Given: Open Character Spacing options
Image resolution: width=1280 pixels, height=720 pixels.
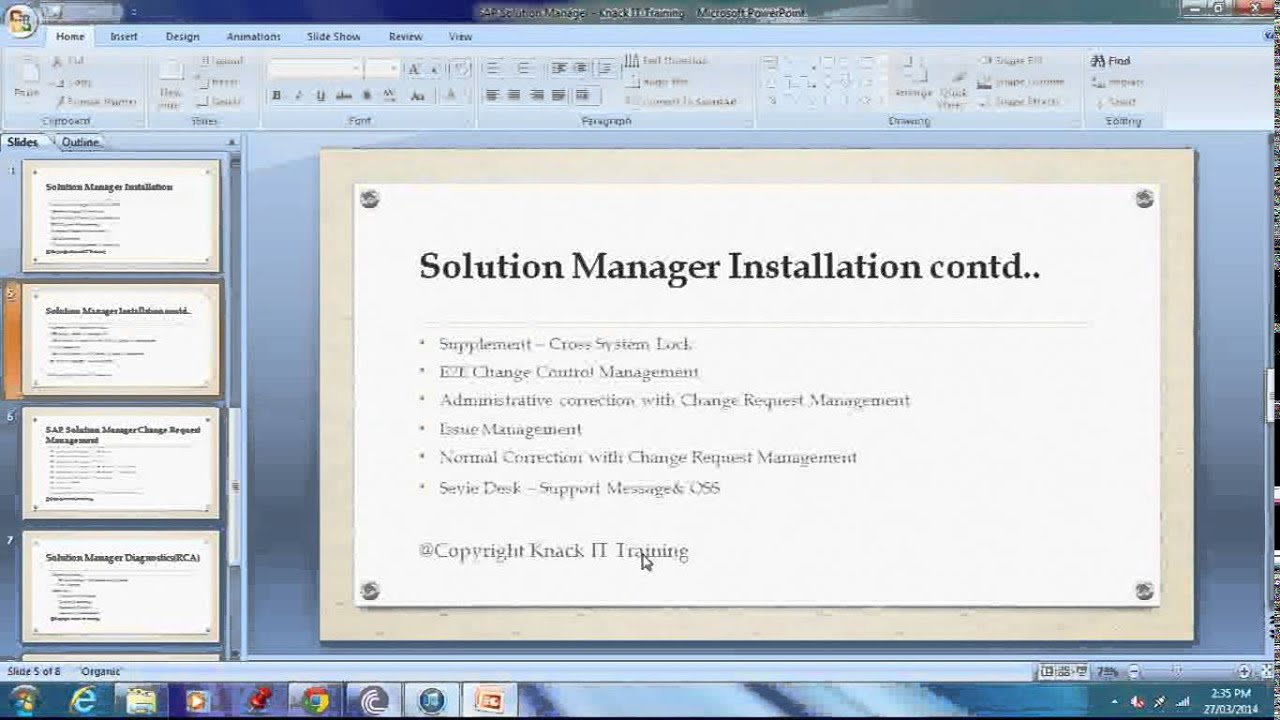Looking at the screenshot, I should click(x=389, y=96).
